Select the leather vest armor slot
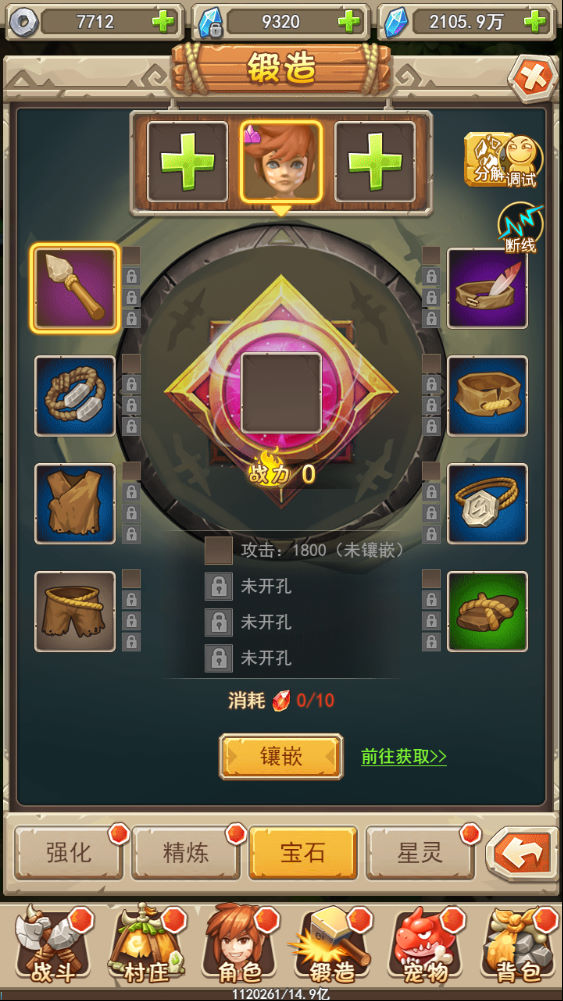Image resolution: width=563 pixels, height=1001 pixels. 75,504
